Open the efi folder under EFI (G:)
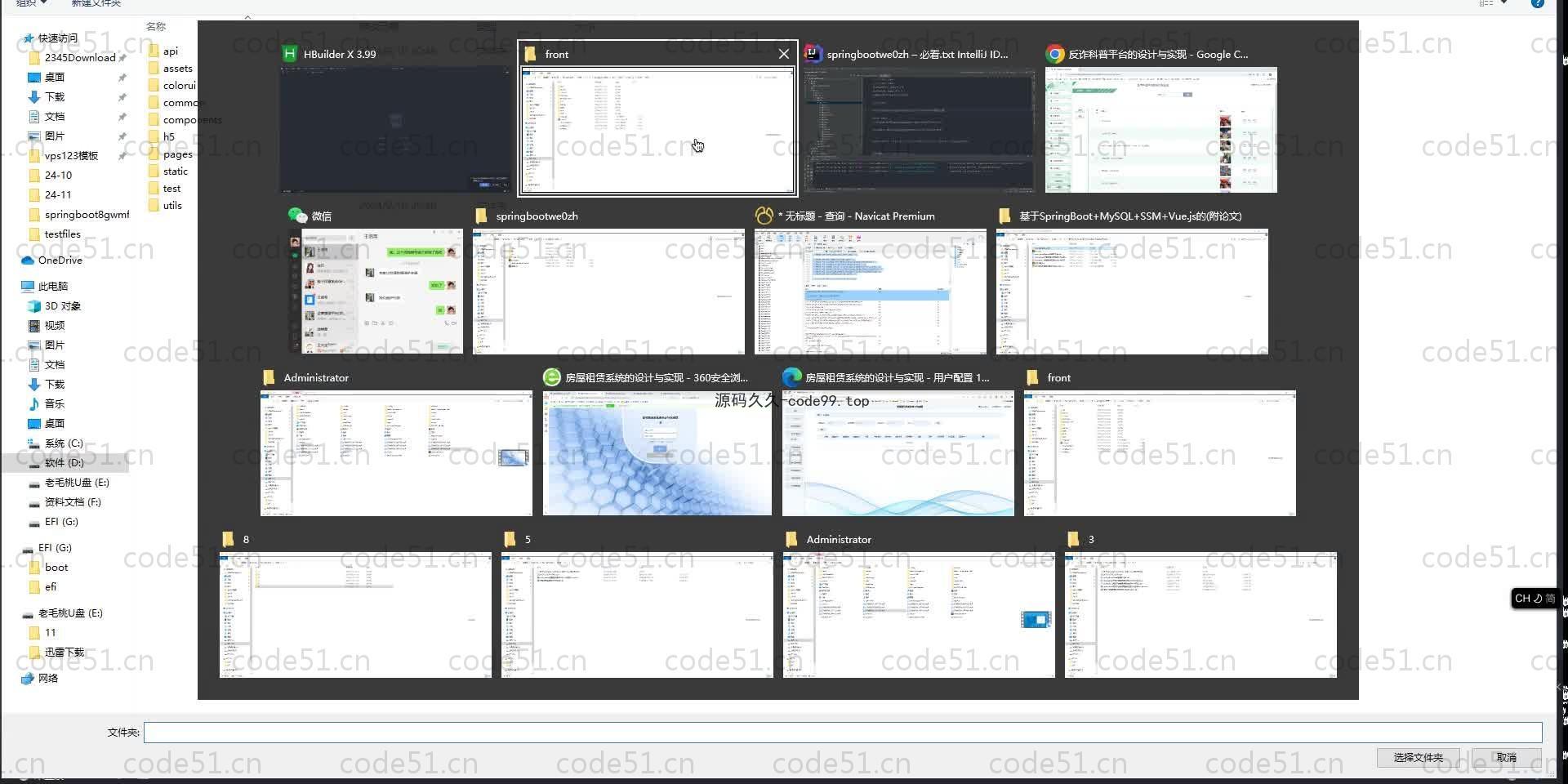Viewport: 1568px width, 784px height. point(51,586)
